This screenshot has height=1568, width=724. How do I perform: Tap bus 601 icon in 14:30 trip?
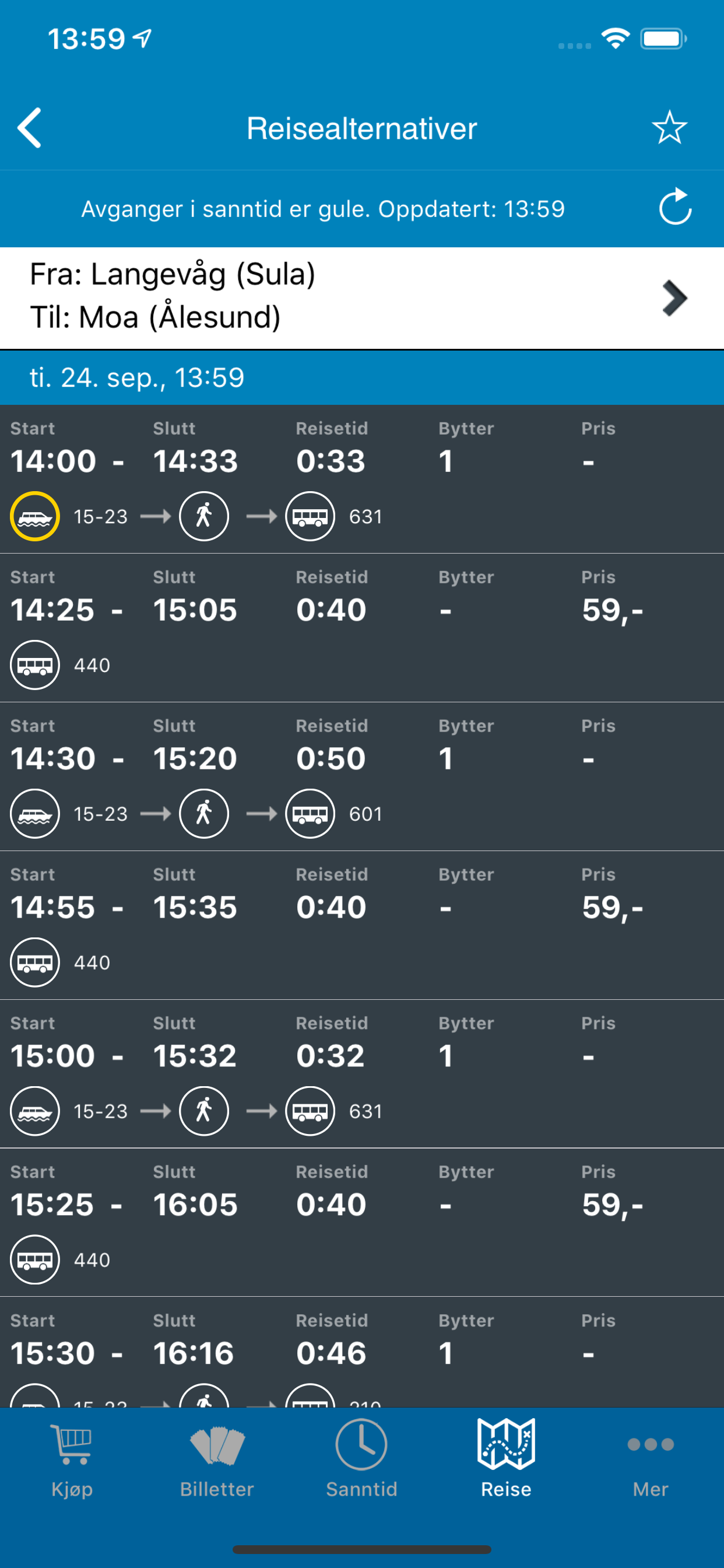tap(310, 814)
